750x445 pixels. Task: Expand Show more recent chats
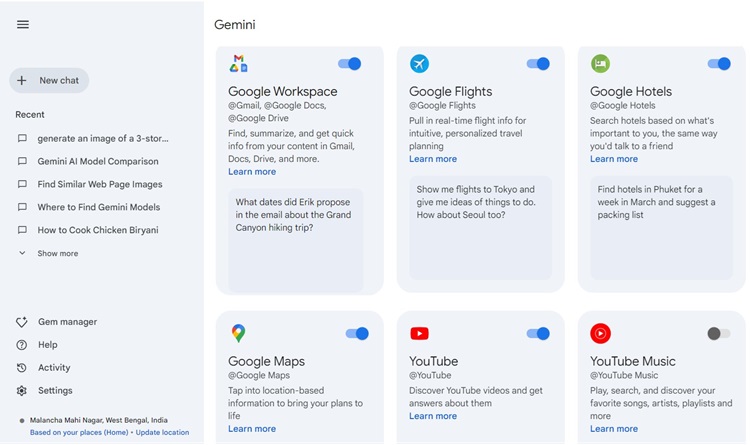(x=57, y=254)
